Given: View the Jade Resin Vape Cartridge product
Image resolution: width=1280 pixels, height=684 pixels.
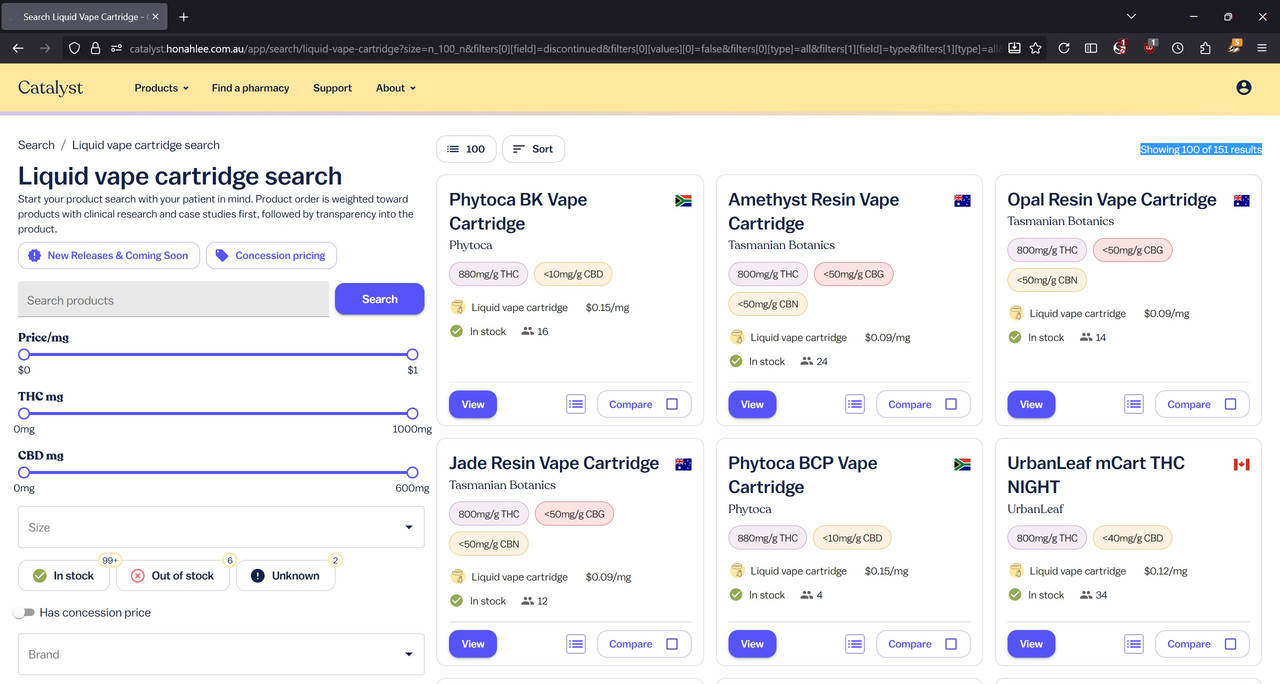Looking at the screenshot, I should tap(473, 644).
